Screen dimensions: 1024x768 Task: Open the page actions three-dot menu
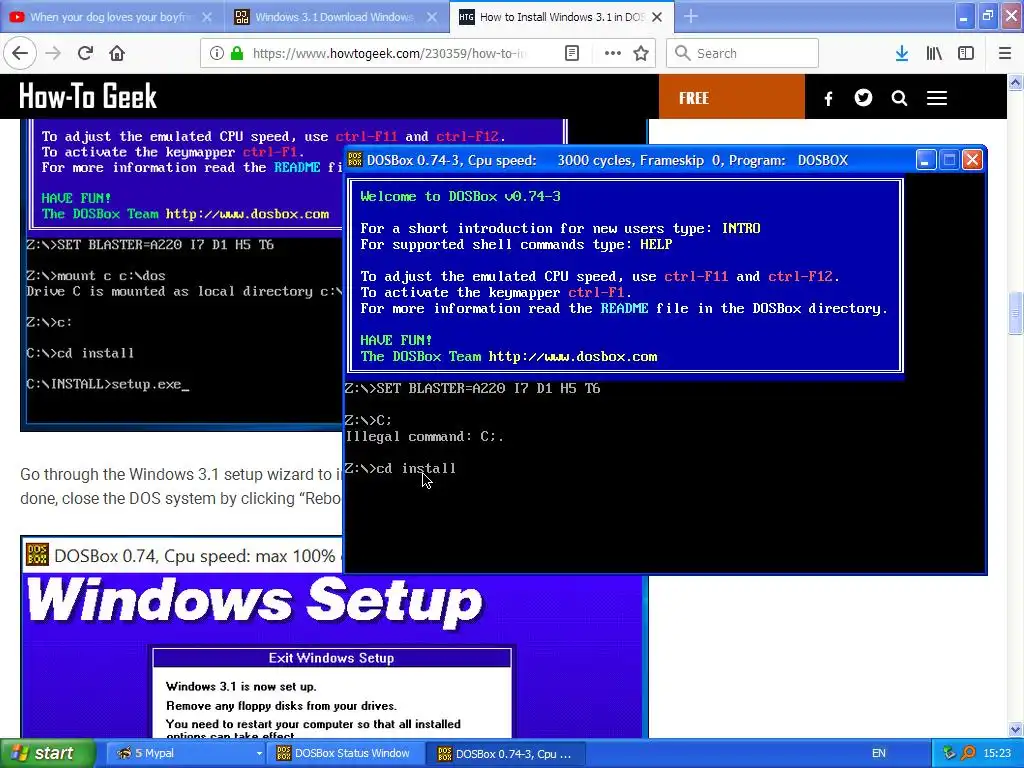[613, 54]
